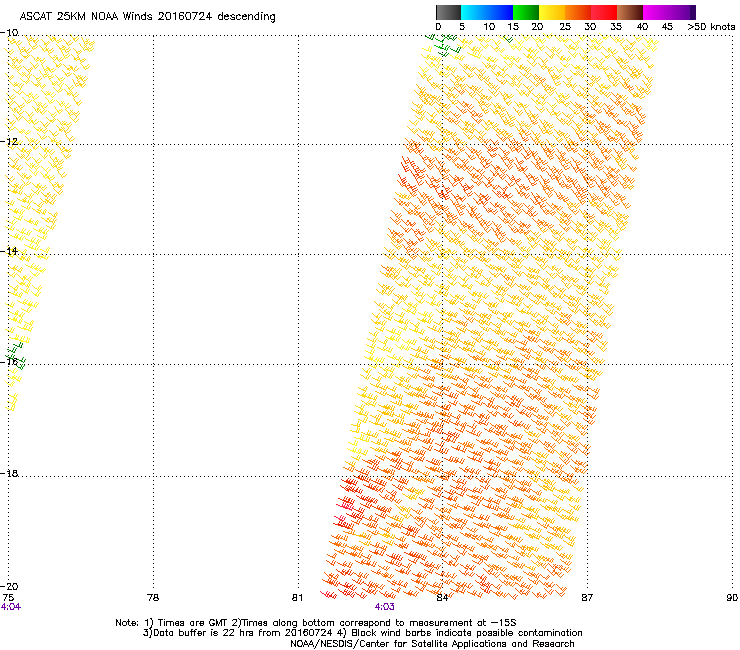Click the yellow 20-25 knots legend segment
This screenshot has width=740, height=650.
(x=552, y=12)
